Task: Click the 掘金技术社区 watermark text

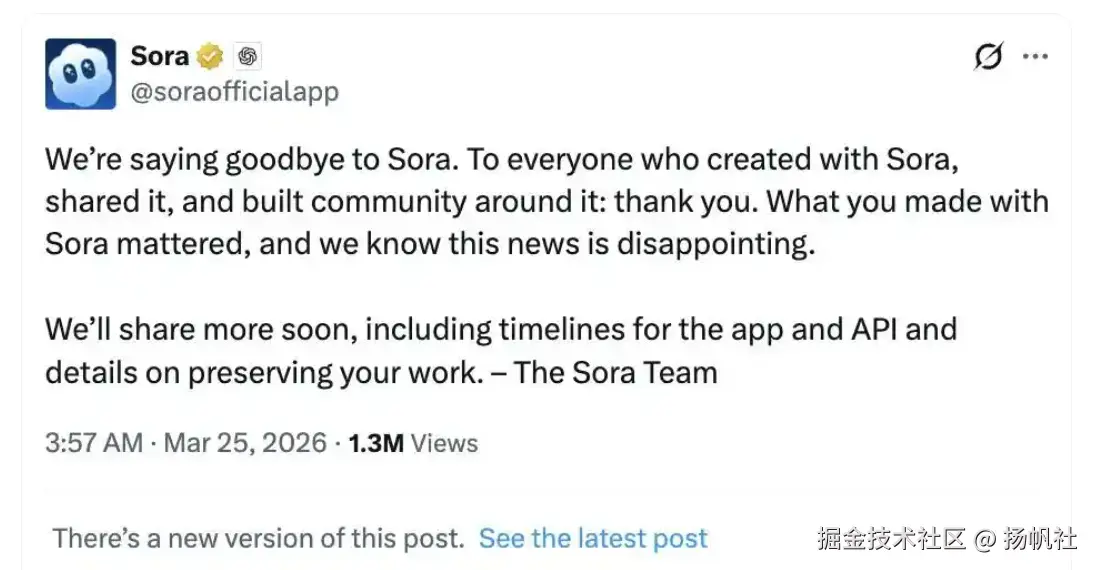Action: coord(891,539)
